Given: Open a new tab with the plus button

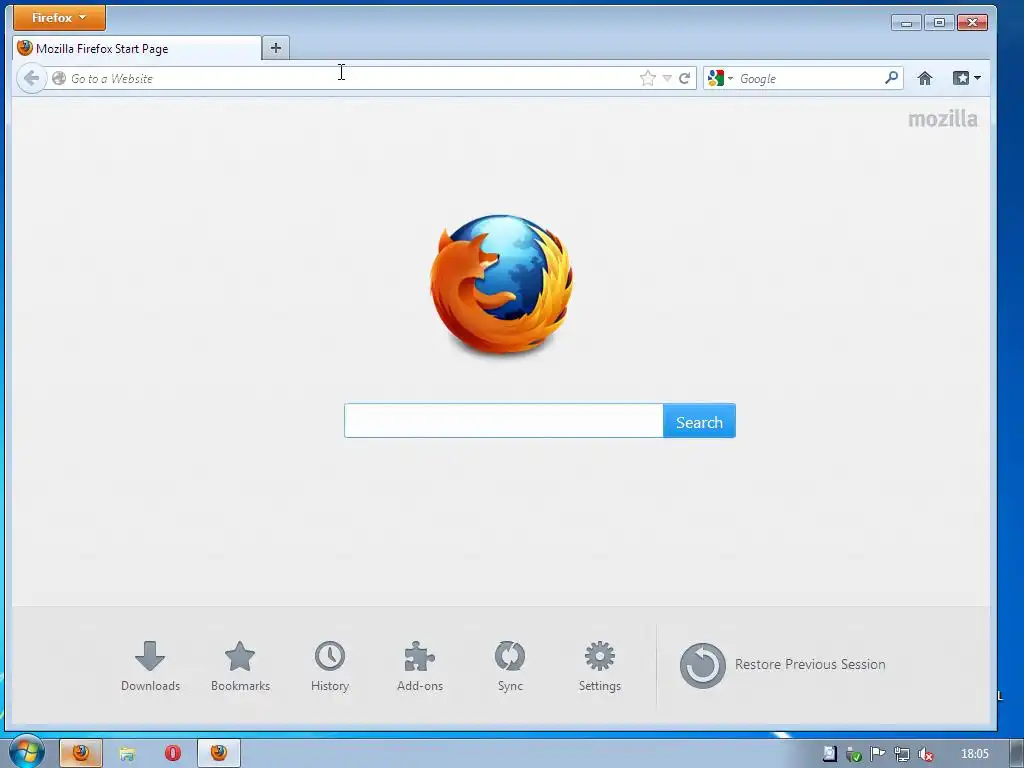Looking at the screenshot, I should 276,48.
